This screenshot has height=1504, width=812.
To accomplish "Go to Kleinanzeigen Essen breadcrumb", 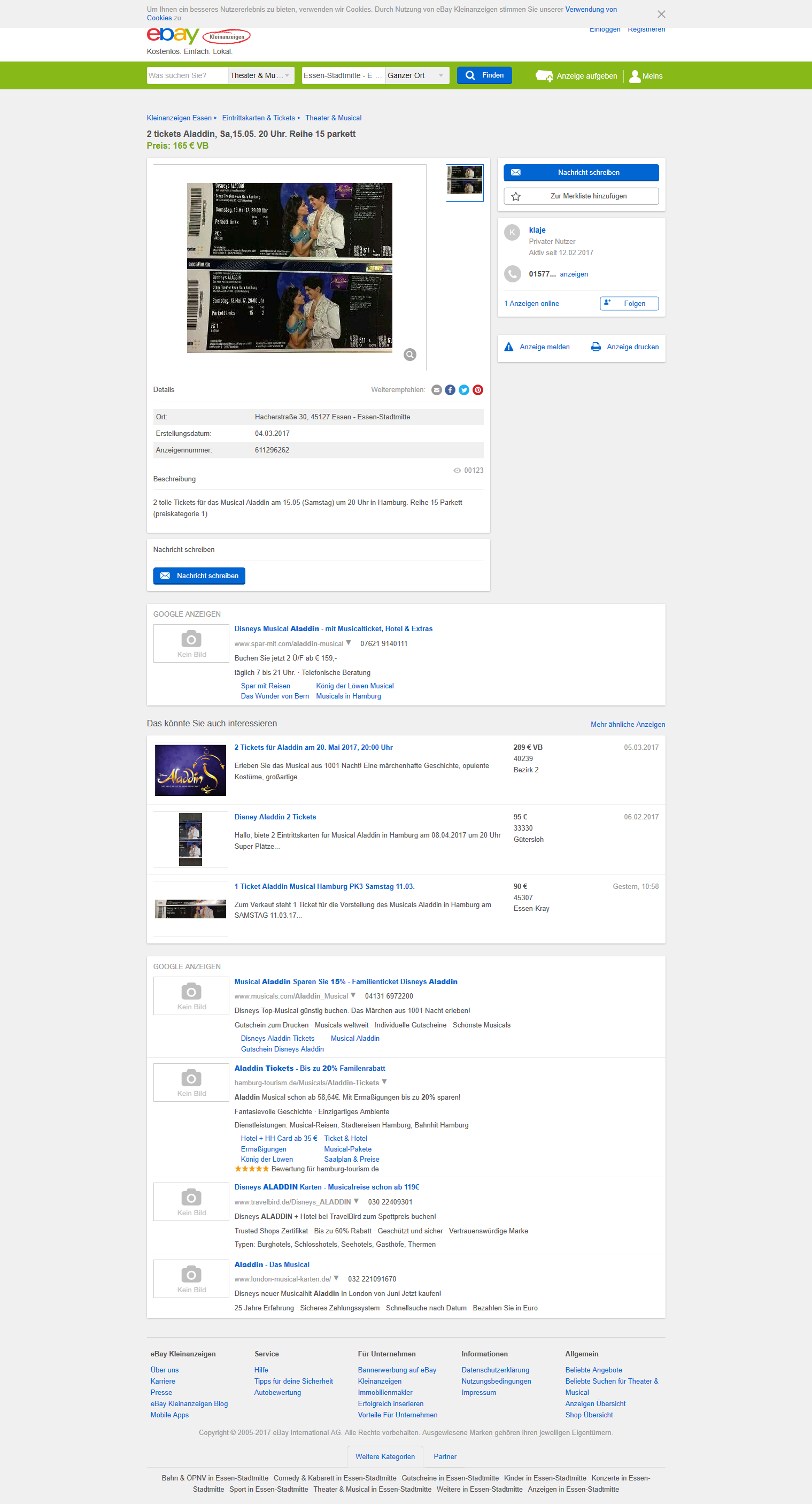I will (x=179, y=118).
